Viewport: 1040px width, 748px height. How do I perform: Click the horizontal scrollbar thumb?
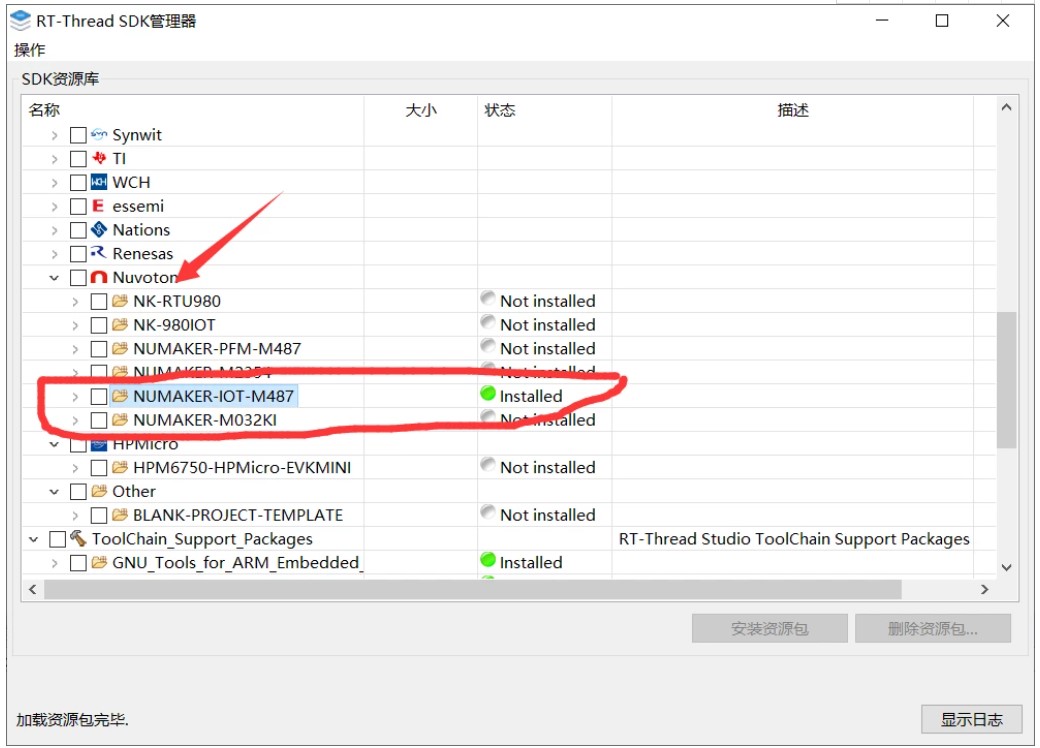473,590
